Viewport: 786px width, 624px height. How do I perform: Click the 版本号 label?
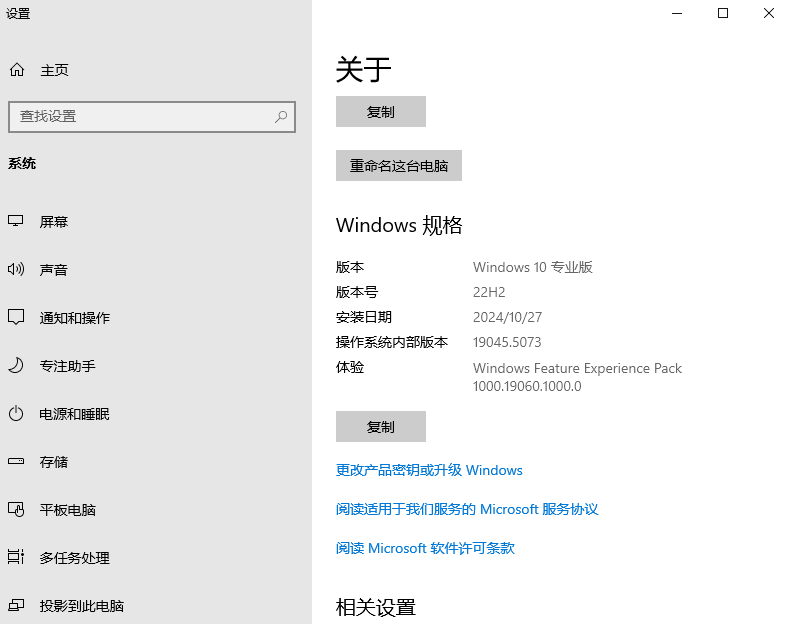point(357,292)
